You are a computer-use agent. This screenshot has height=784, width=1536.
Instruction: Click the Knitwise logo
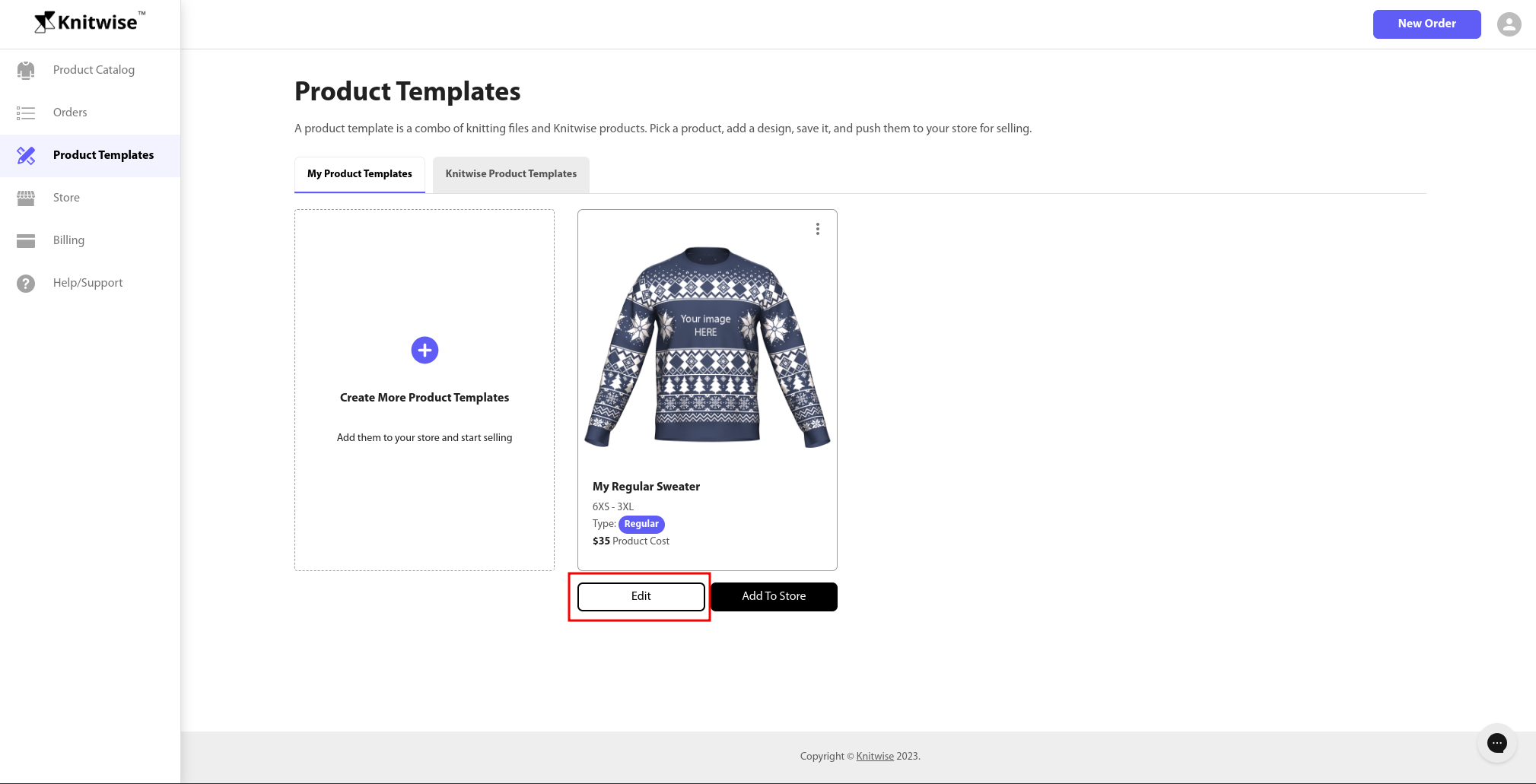coord(90,22)
